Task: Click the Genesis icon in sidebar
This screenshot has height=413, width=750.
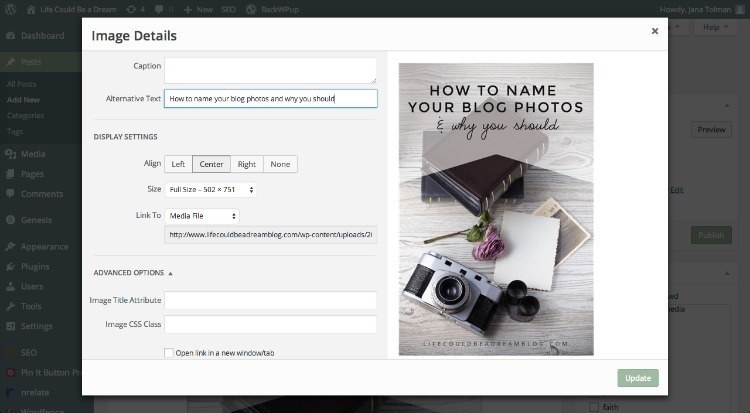Action: (x=11, y=220)
